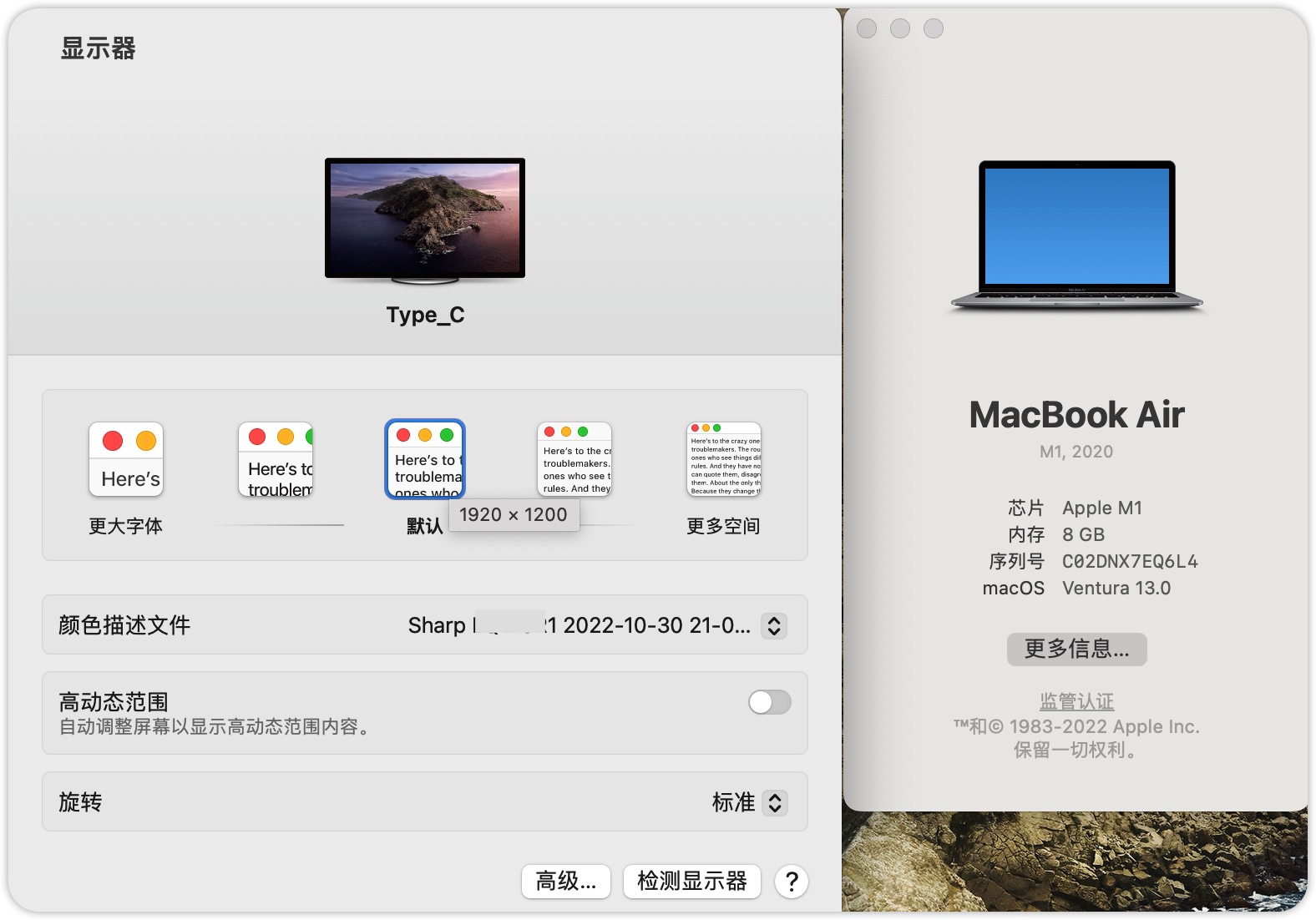Image resolution: width=1316 pixels, height=920 pixels.
Task: Select the larger text resolution option
Action: pyautogui.click(x=126, y=459)
